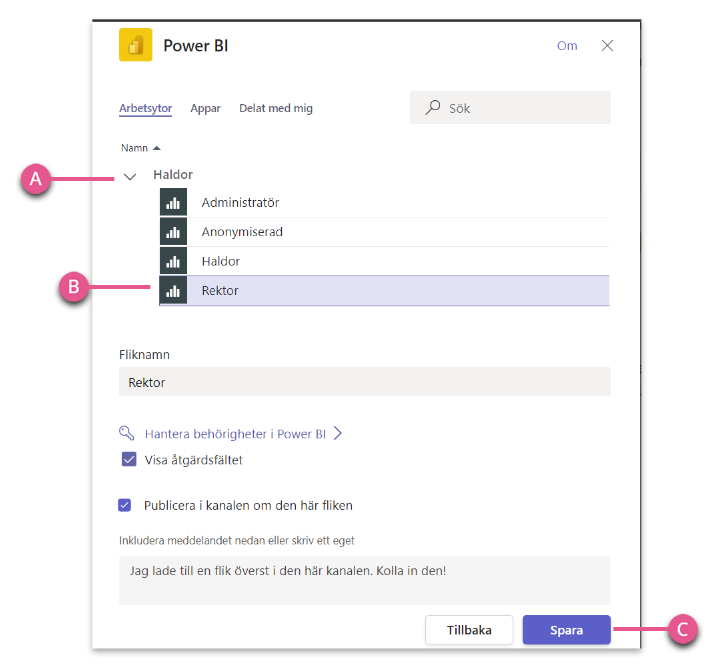Click the report icon beside the Haldor report
The image size is (711, 672).
click(173, 261)
